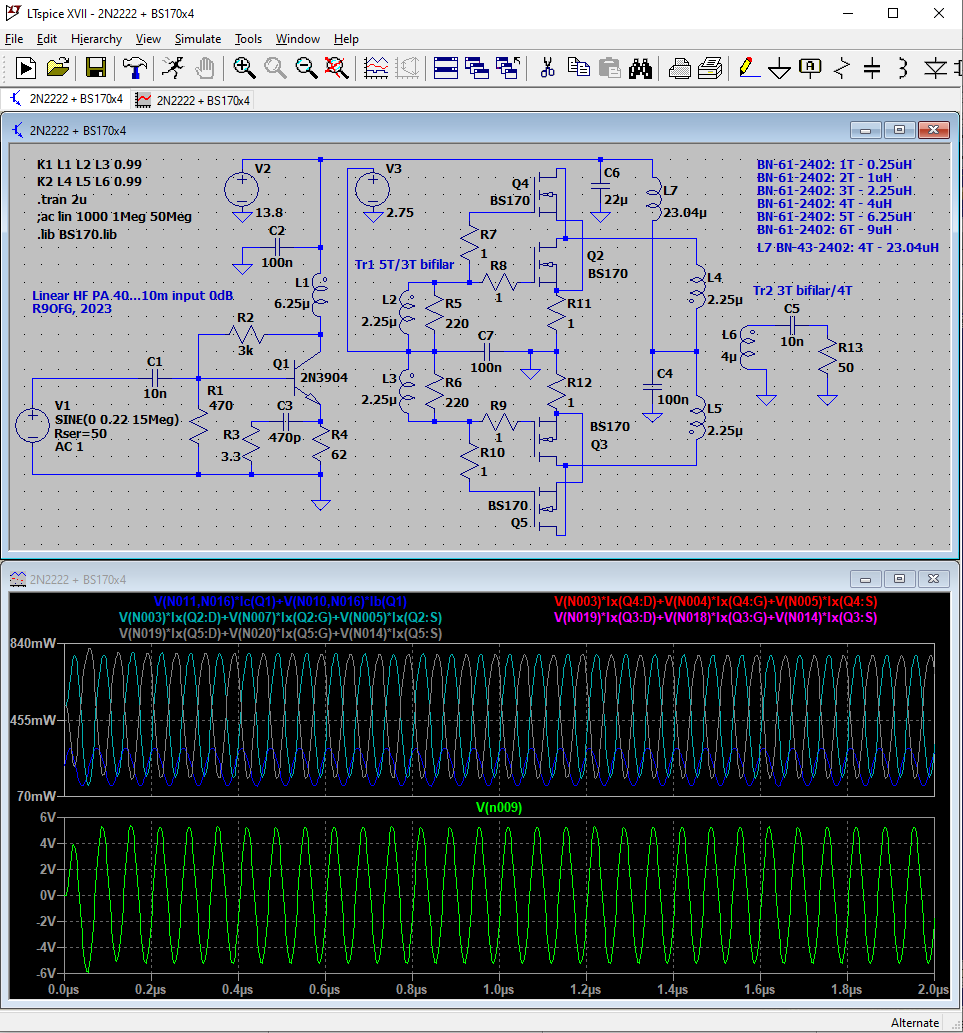Switch to the waveform plot tab
963x1033 pixels.
192,100
